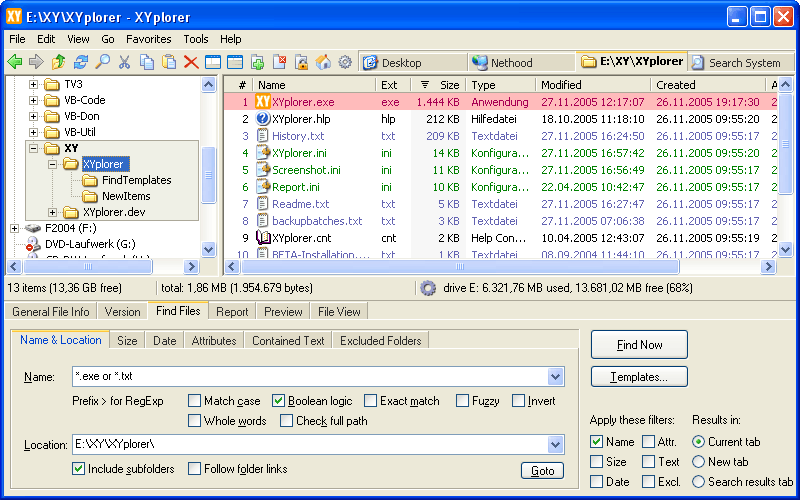Viewport: 800px width, 500px height.
Task: Collapse the XY folder node
Action: [x=33, y=148]
